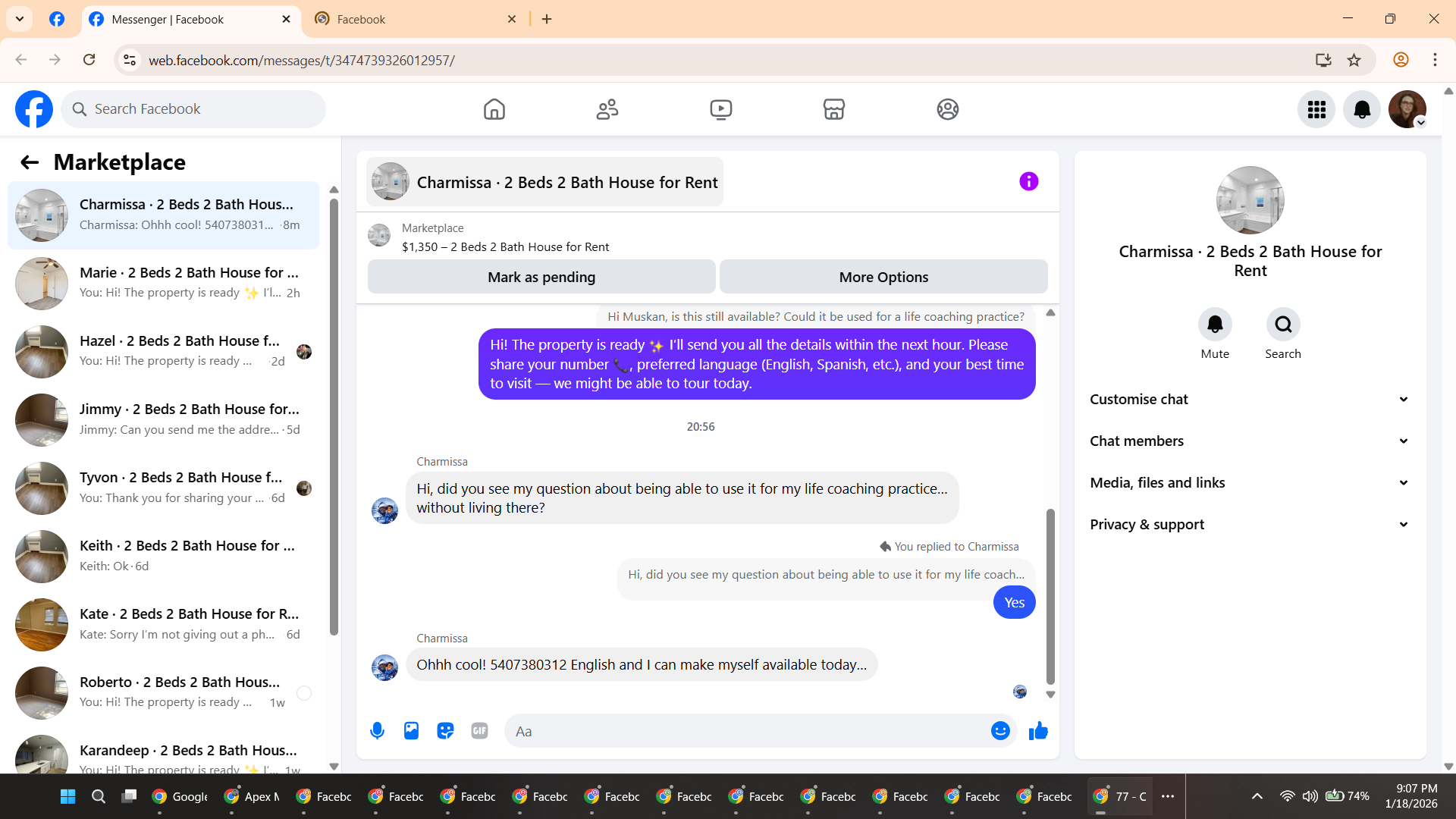Open Facebook Marketplace from top navigation
Image resolution: width=1456 pixels, height=819 pixels.
tap(833, 109)
